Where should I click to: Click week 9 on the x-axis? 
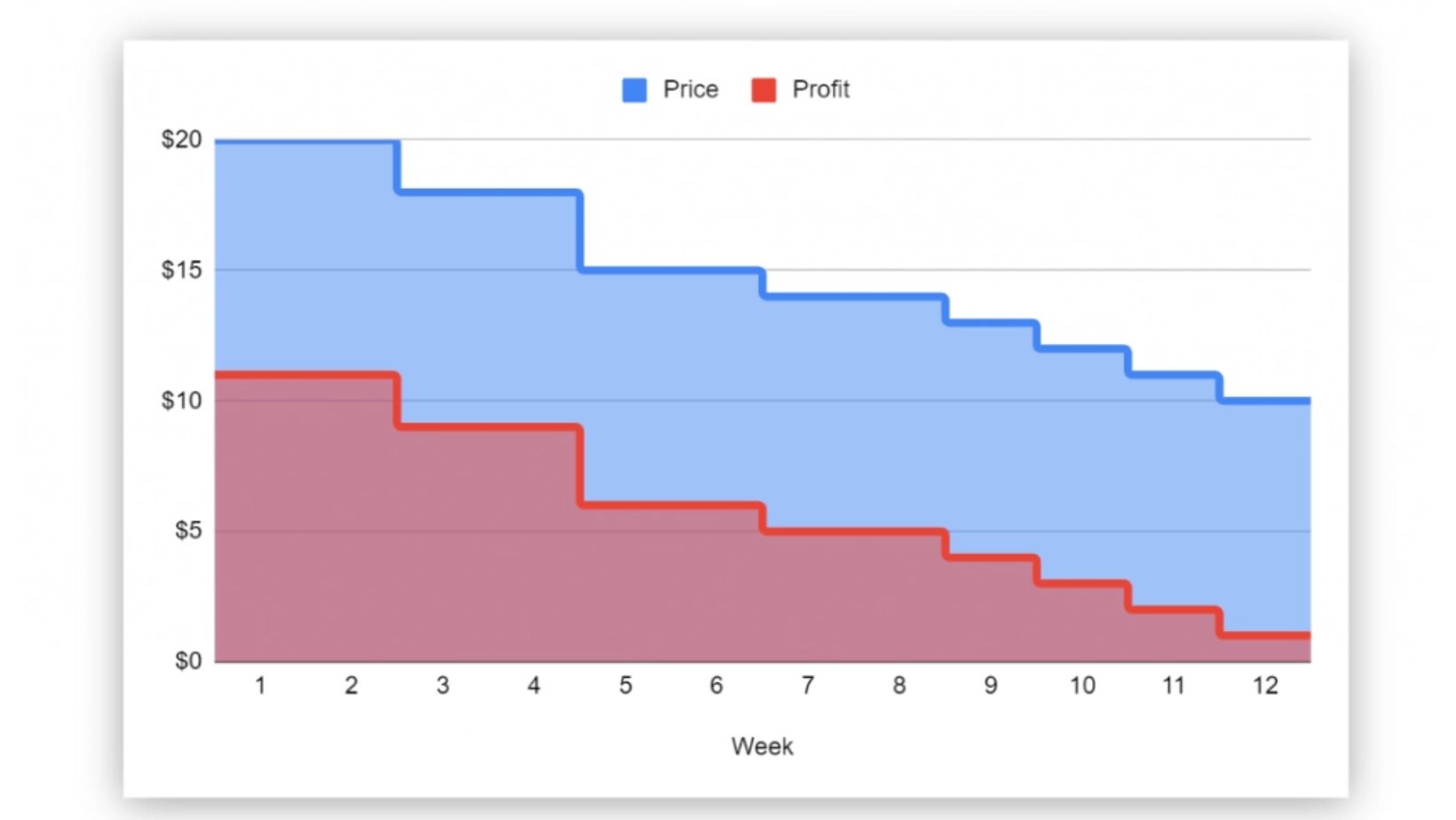990,686
